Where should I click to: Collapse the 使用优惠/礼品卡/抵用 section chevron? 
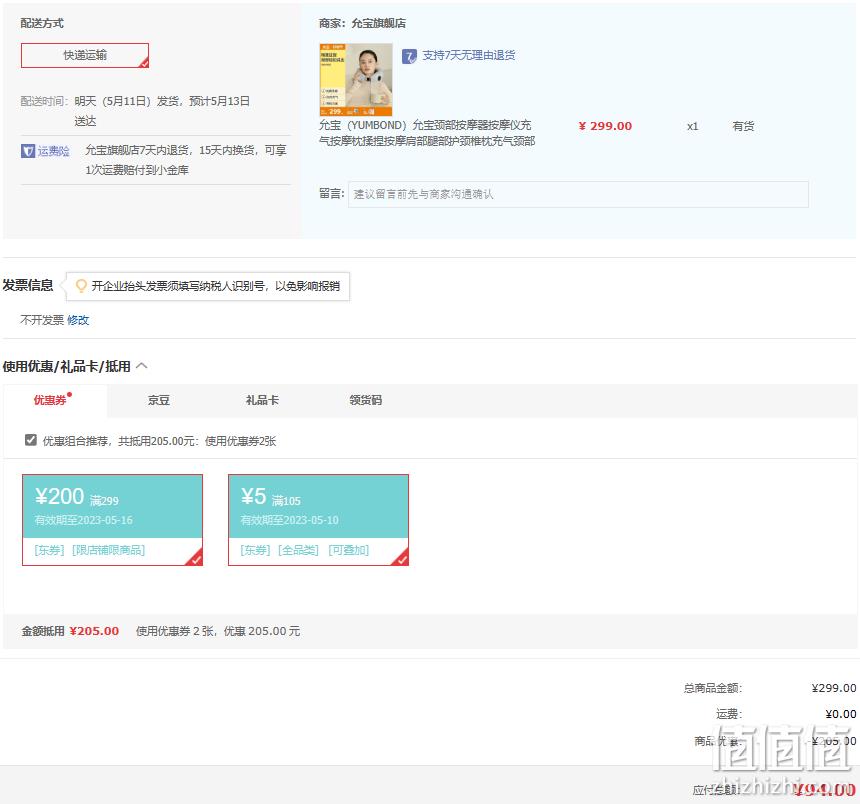pos(142,366)
